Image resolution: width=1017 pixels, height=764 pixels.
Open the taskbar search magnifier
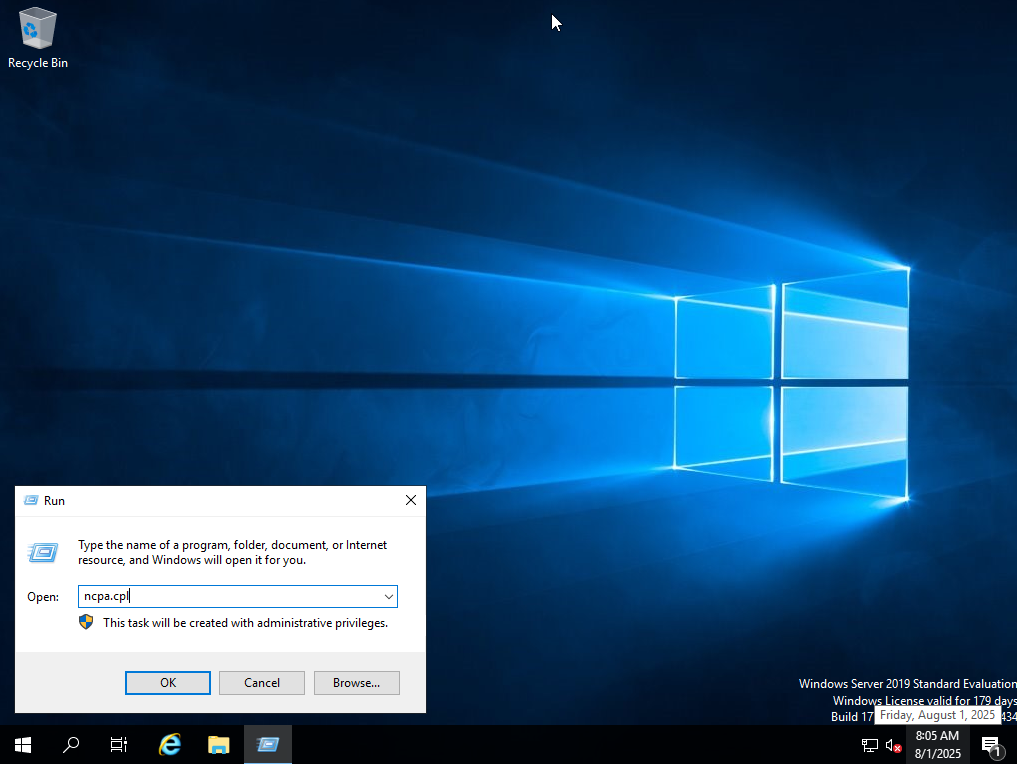[x=71, y=745]
